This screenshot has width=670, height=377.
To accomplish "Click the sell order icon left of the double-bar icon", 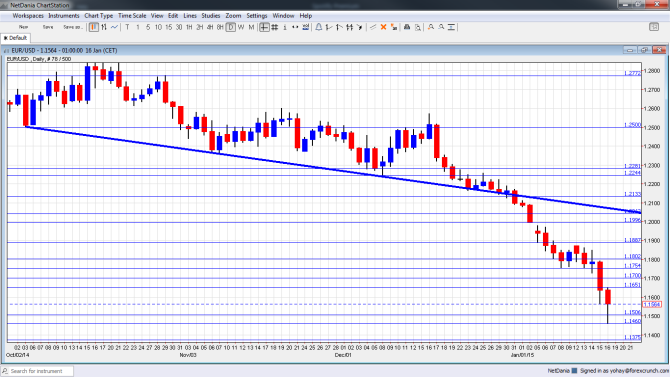I will pyautogui.click(x=339, y=27).
